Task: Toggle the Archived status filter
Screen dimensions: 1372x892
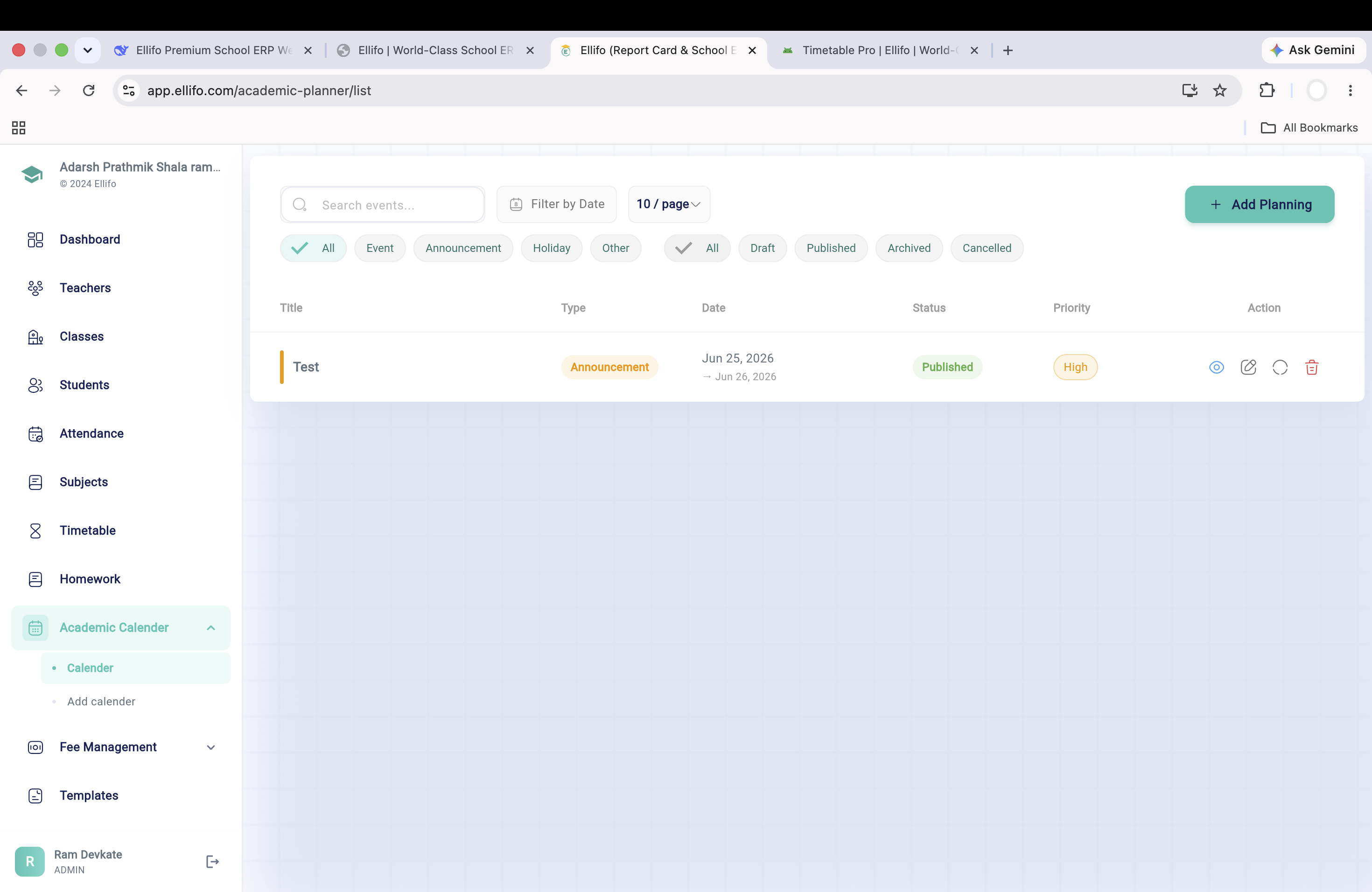Action: click(909, 248)
